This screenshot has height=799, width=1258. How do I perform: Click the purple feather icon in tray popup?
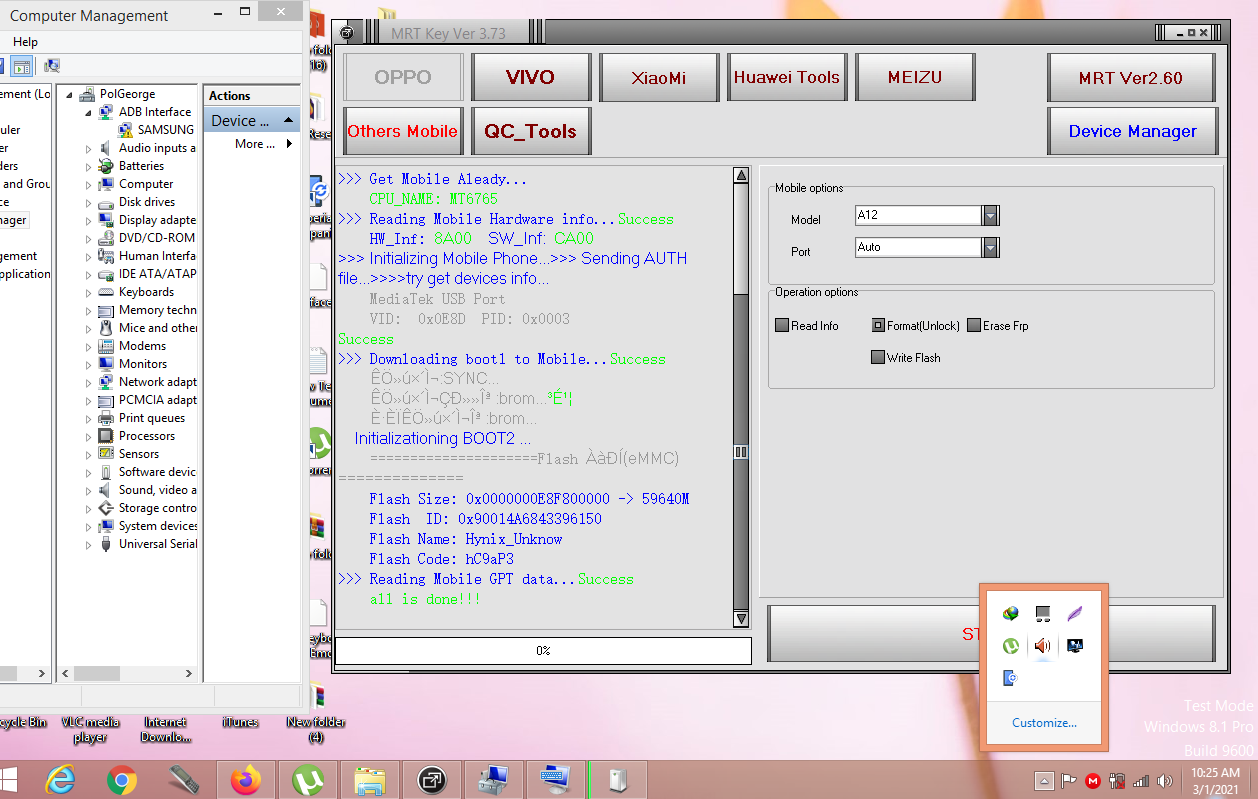(1075, 613)
